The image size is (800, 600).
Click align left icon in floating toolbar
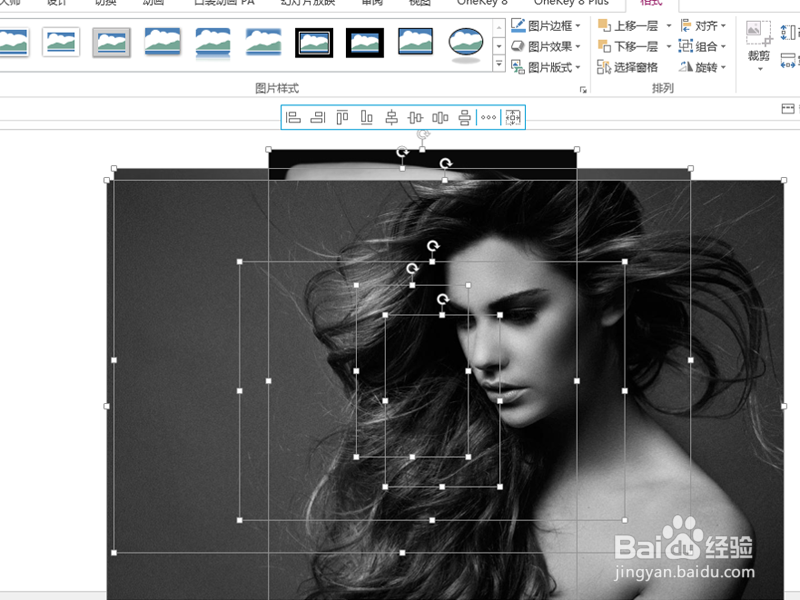coord(293,118)
